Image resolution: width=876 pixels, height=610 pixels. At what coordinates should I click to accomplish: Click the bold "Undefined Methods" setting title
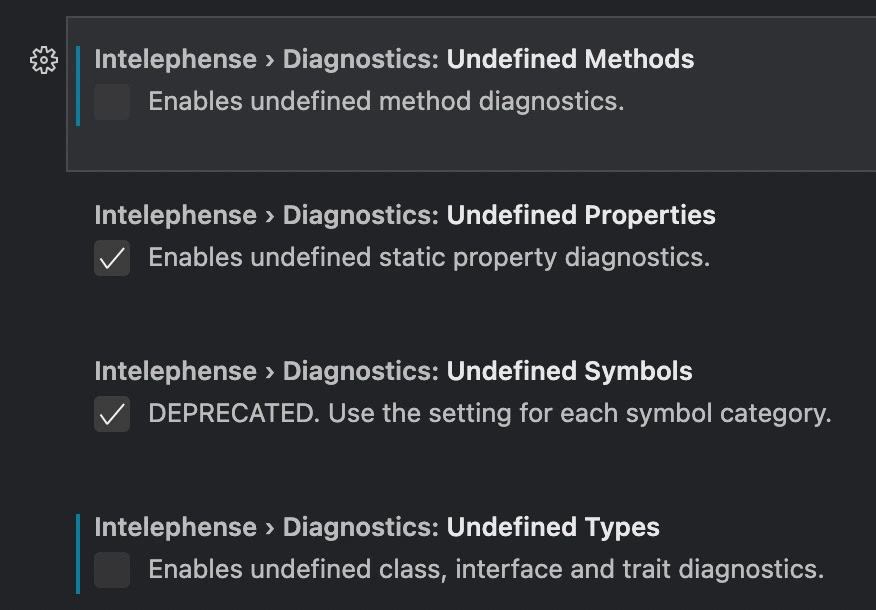(570, 60)
